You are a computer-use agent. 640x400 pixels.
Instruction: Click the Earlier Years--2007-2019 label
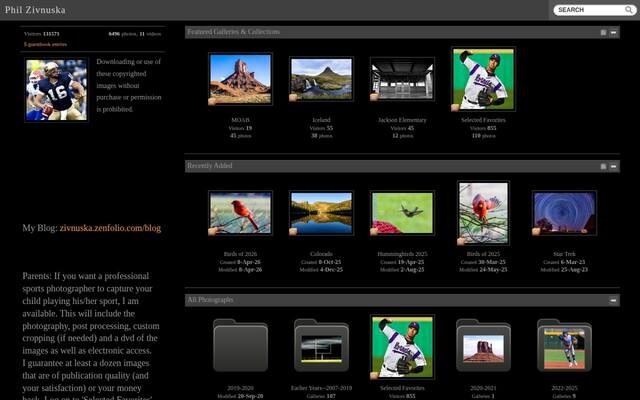click(x=321, y=388)
